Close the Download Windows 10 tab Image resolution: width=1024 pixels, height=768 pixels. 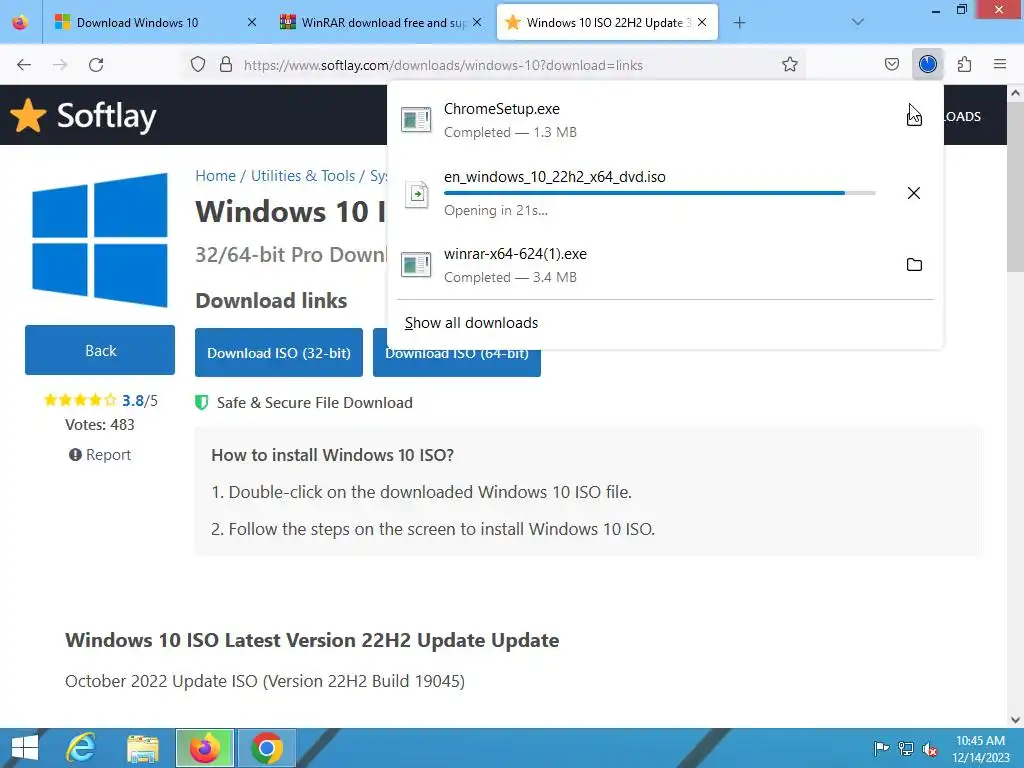pyautogui.click(x=252, y=23)
